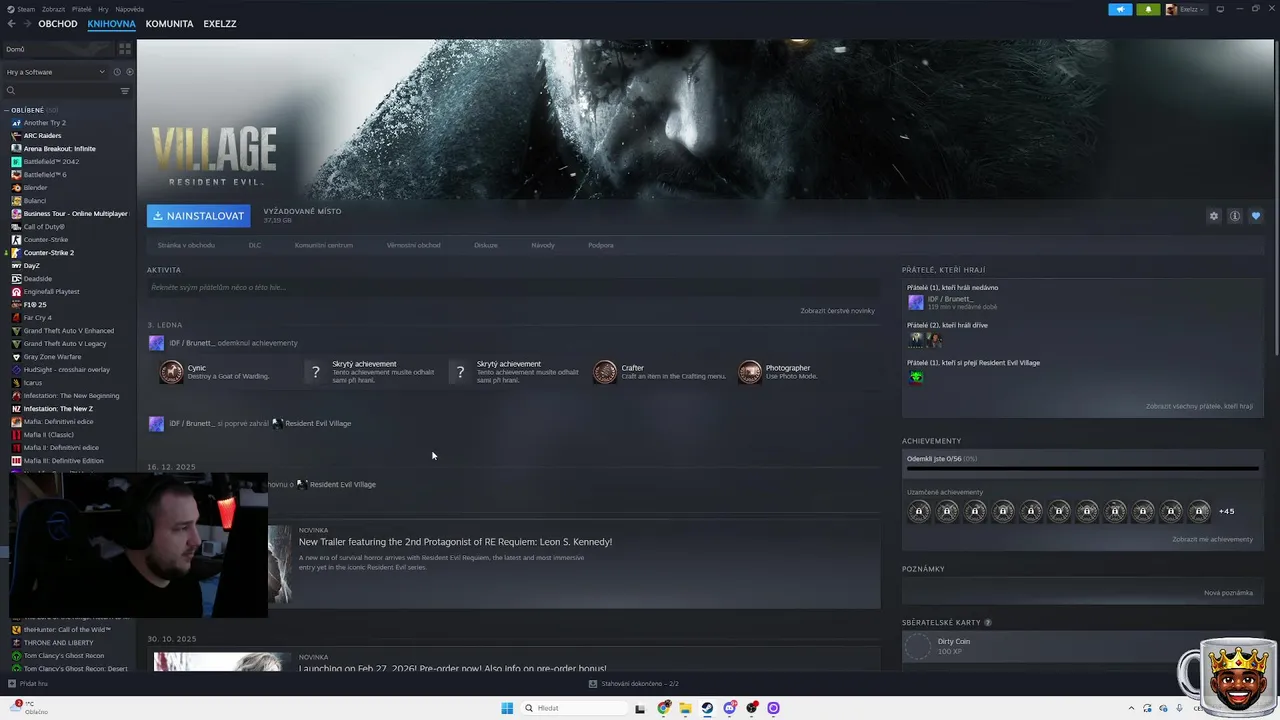
Task: Open Steam from the Windows taskbar
Action: click(x=707, y=708)
